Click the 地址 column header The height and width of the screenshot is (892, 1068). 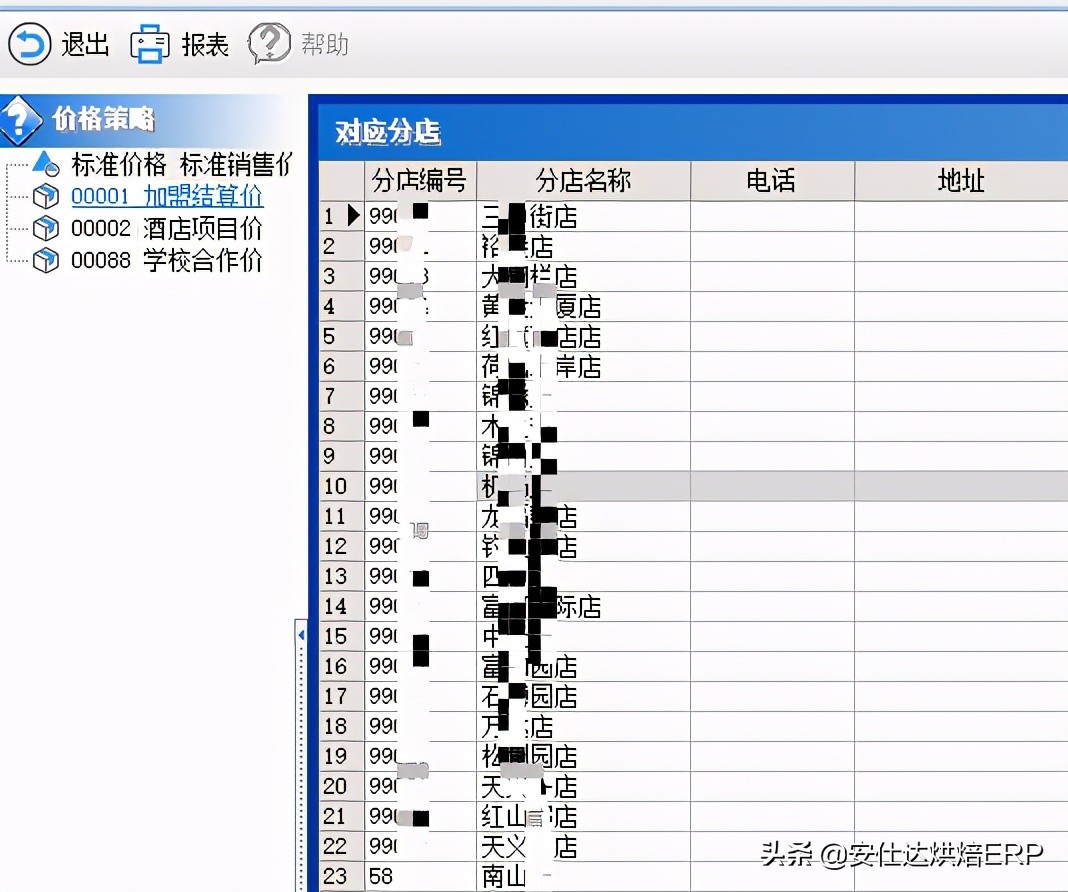tap(960, 180)
